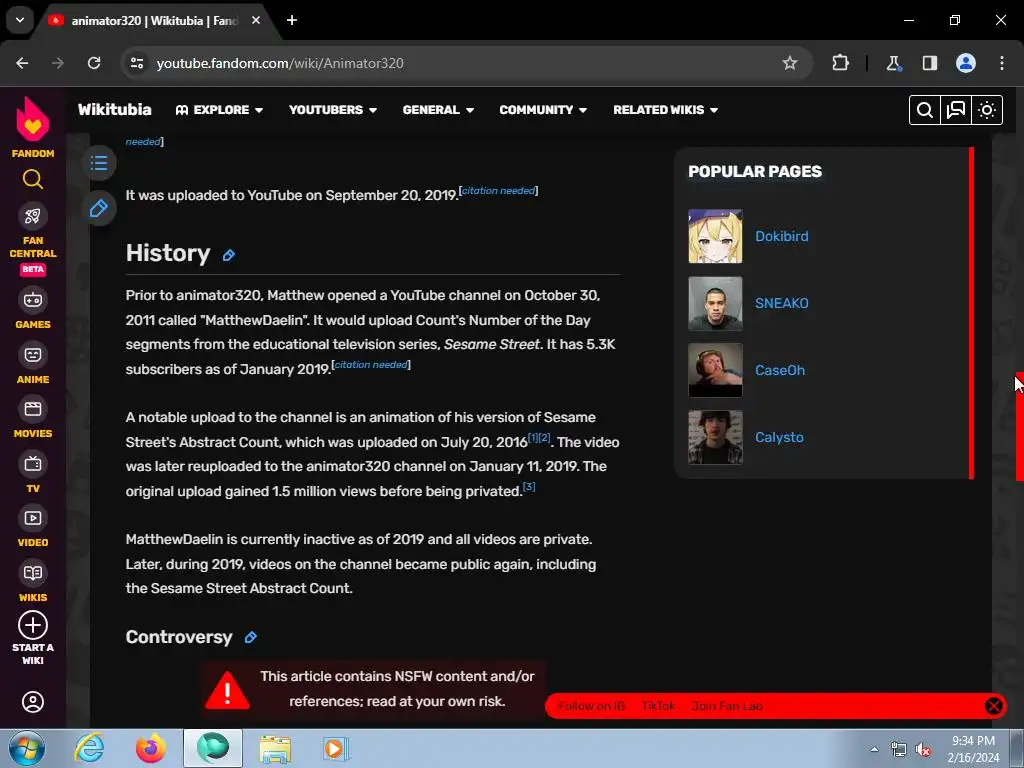Image resolution: width=1024 pixels, height=768 pixels.
Task: Click the floating edit pencil icon
Action: point(99,209)
